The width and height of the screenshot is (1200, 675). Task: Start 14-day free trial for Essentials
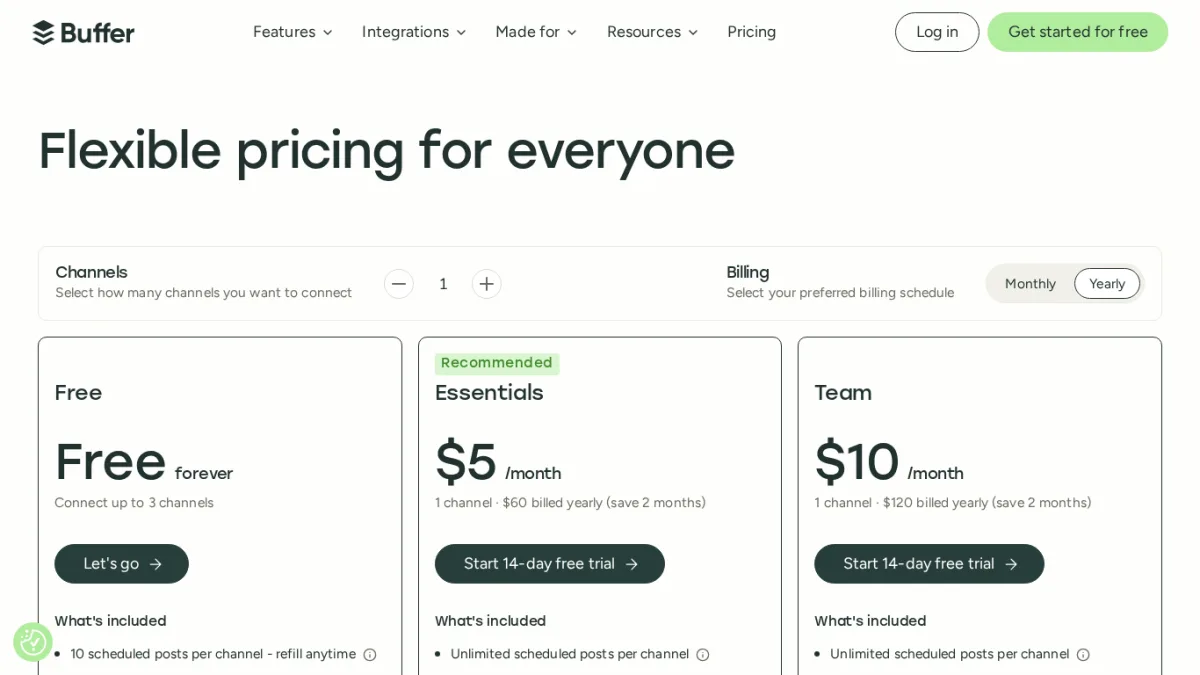pos(550,564)
